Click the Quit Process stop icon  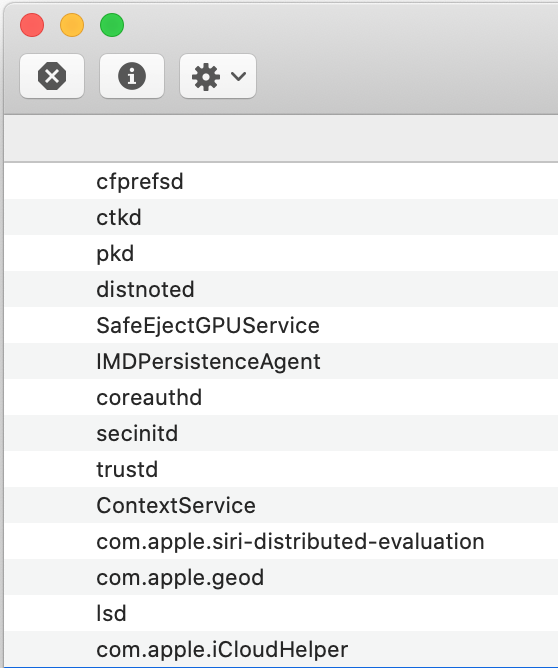(x=52, y=76)
